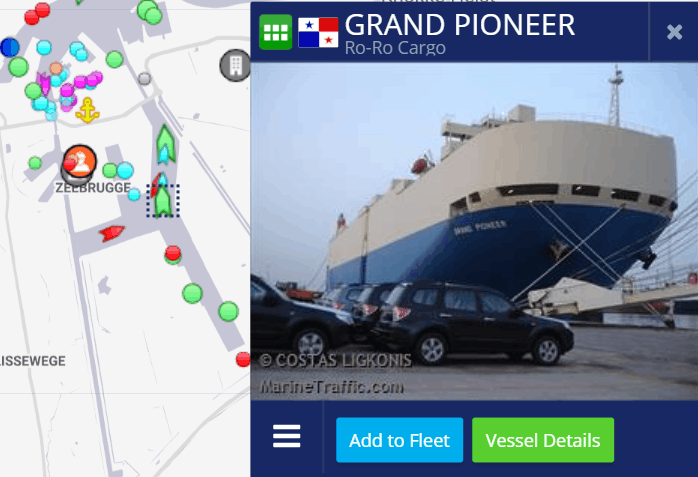
Task: Click the red circle marker near ISSEWEGE edge
Action: [243, 359]
